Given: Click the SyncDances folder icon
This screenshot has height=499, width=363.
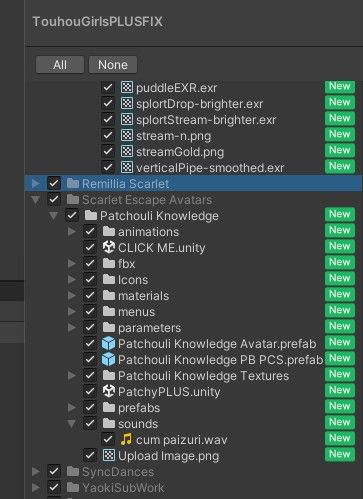Looking at the screenshot, I should pos(73,471).
